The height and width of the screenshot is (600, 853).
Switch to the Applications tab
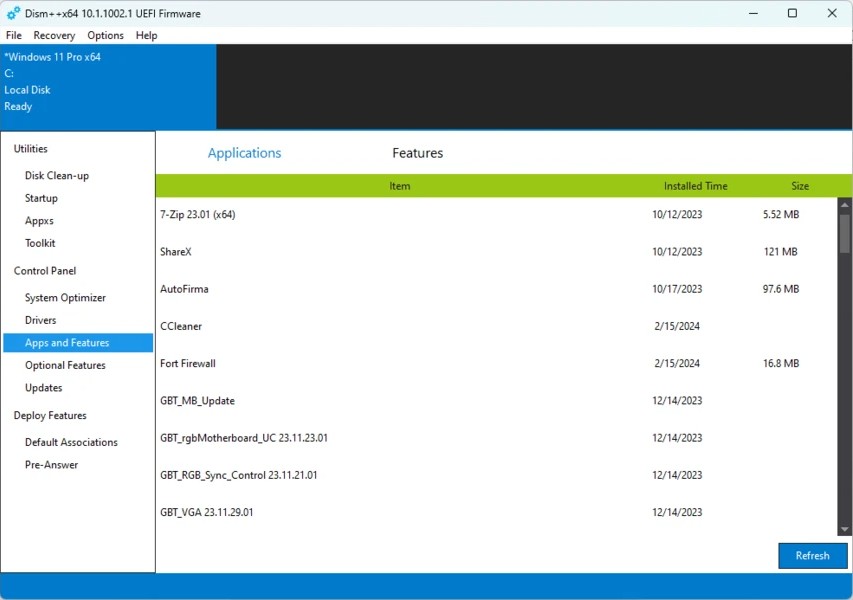pos(244,153)
